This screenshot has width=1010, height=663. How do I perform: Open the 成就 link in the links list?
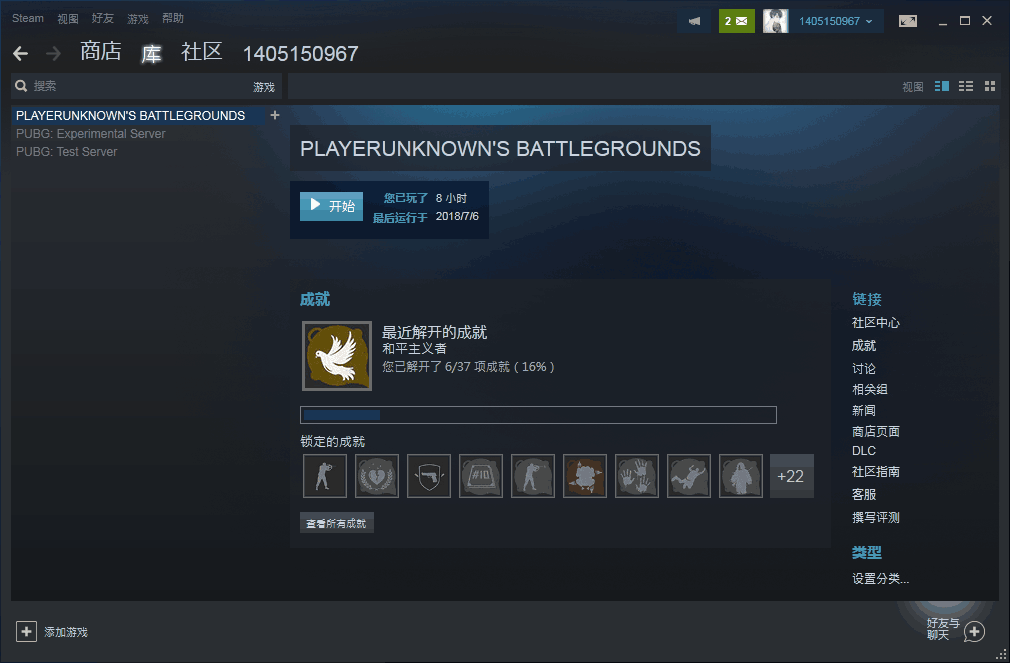(864, 345)
